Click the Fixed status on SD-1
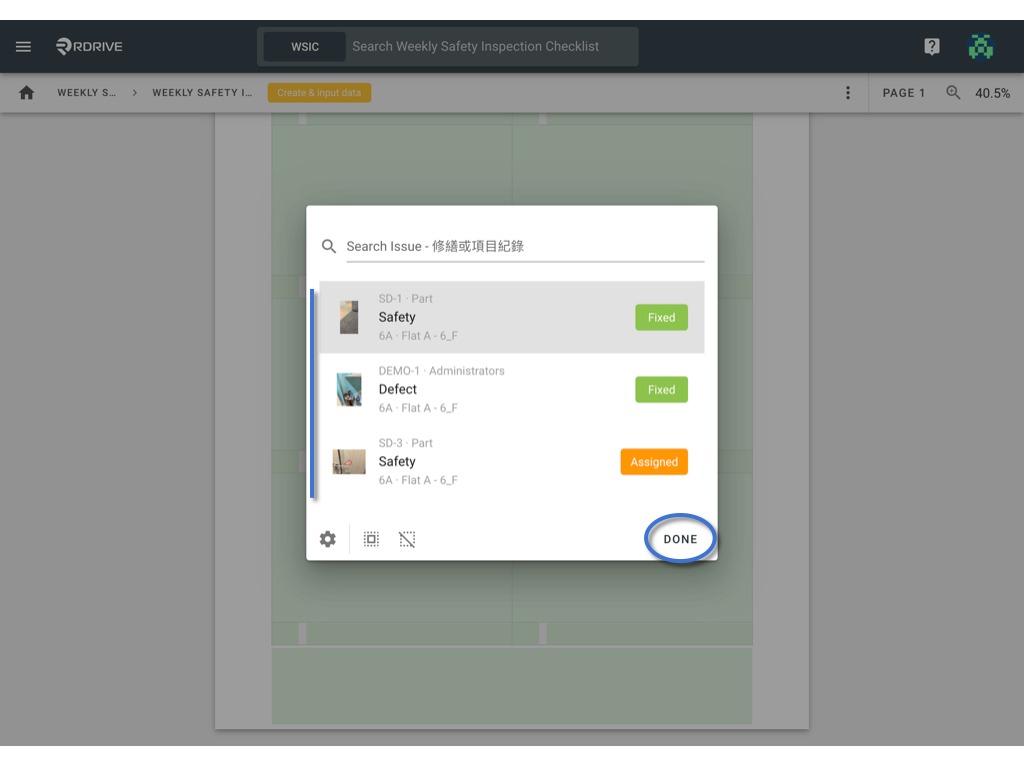 coord(661,317)
